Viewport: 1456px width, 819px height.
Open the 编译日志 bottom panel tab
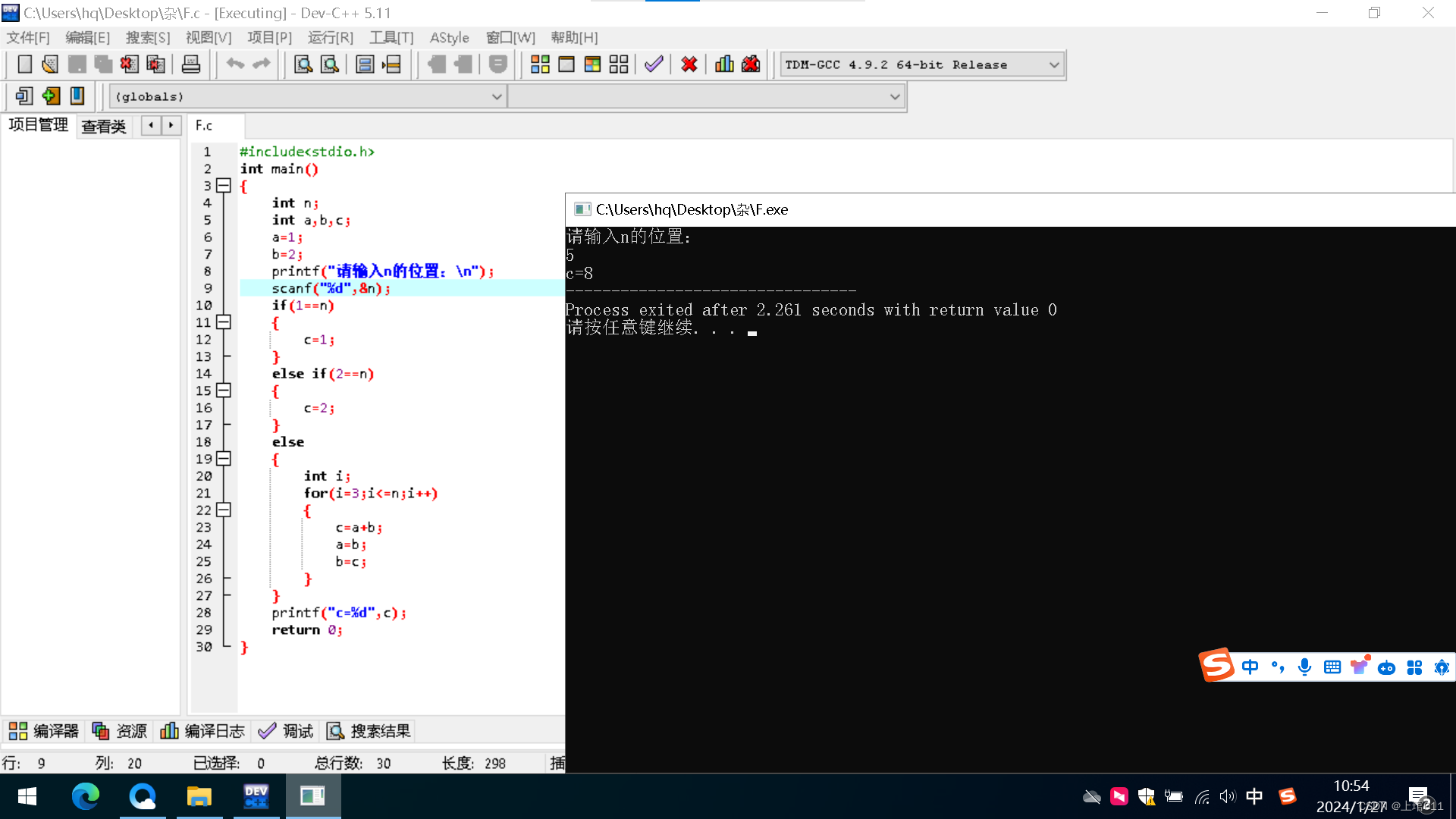[x=202, y=731]
